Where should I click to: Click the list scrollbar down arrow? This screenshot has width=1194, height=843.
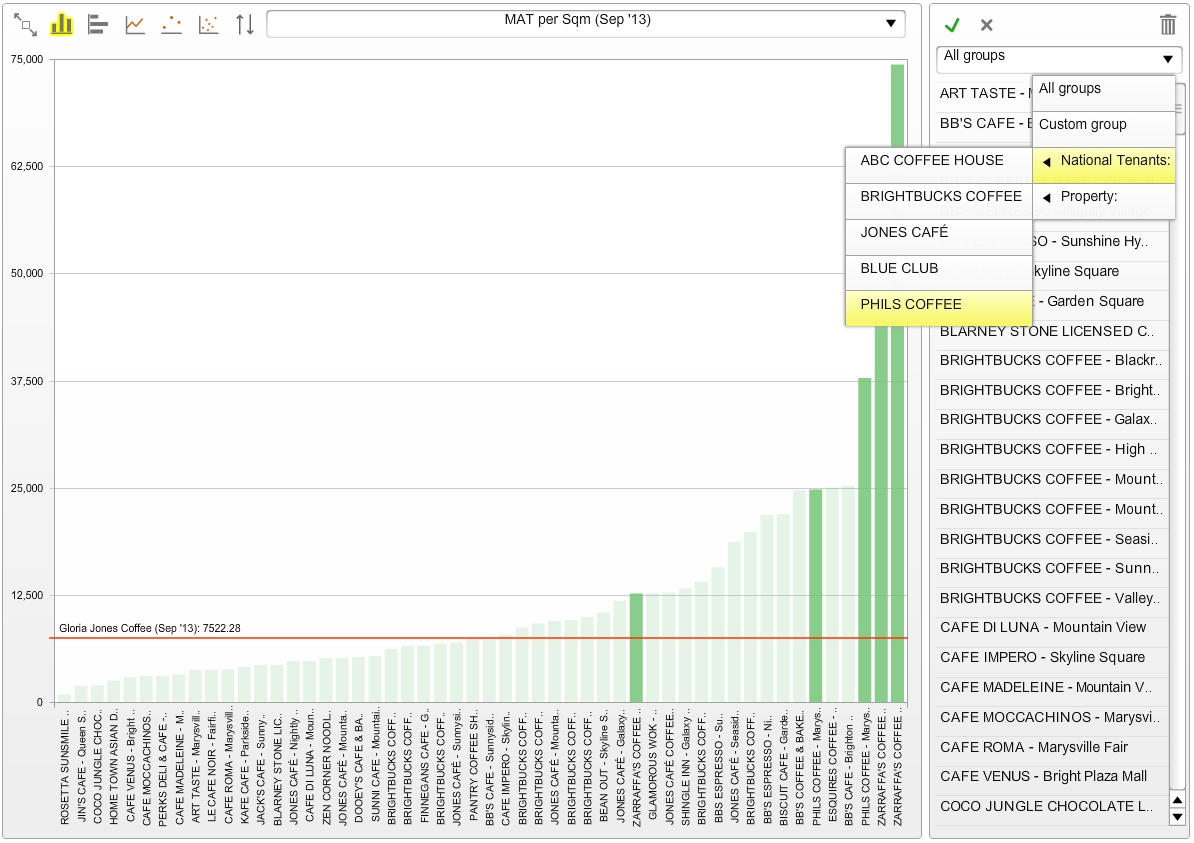click(1177, 817)
